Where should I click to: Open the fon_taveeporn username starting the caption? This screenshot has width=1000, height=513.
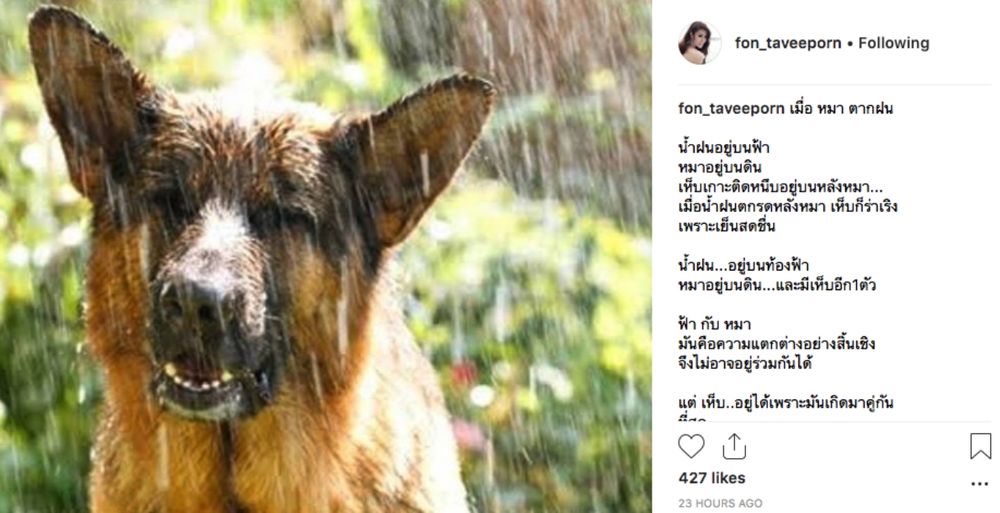tap(732, 108)
